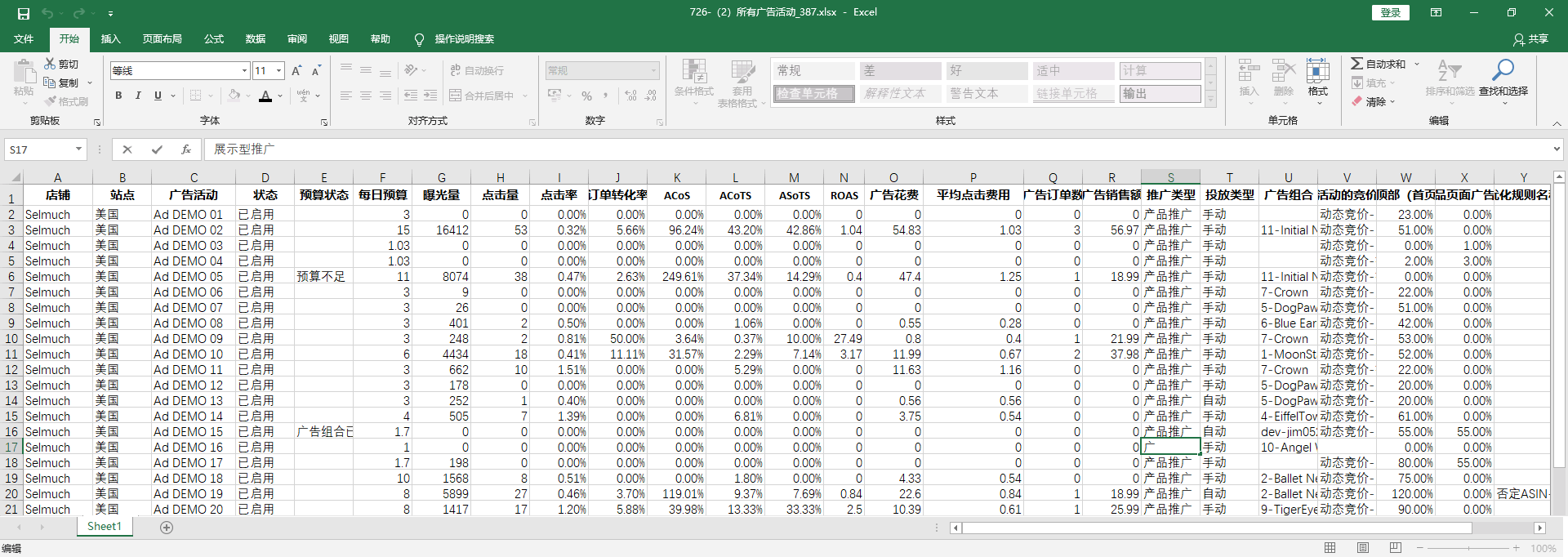This screenshot has width=1568, height=557.
Task: Open the Name Box dropdown next to S17
Action: [78, 149]
